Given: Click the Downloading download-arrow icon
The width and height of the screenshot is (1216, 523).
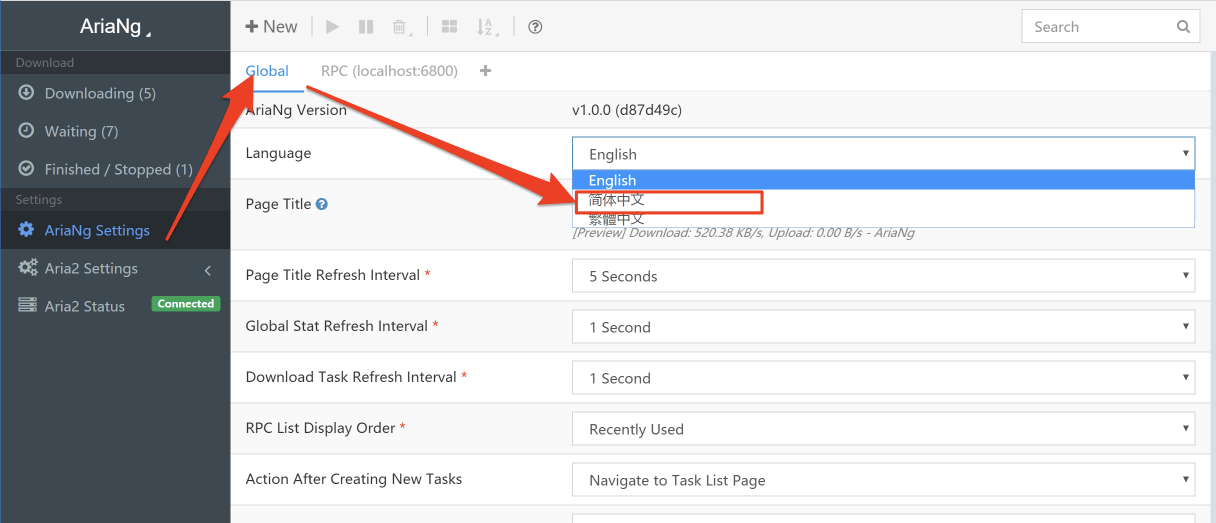Looking at the screenshot, I should pyautogui.click(x=26, y=93).
